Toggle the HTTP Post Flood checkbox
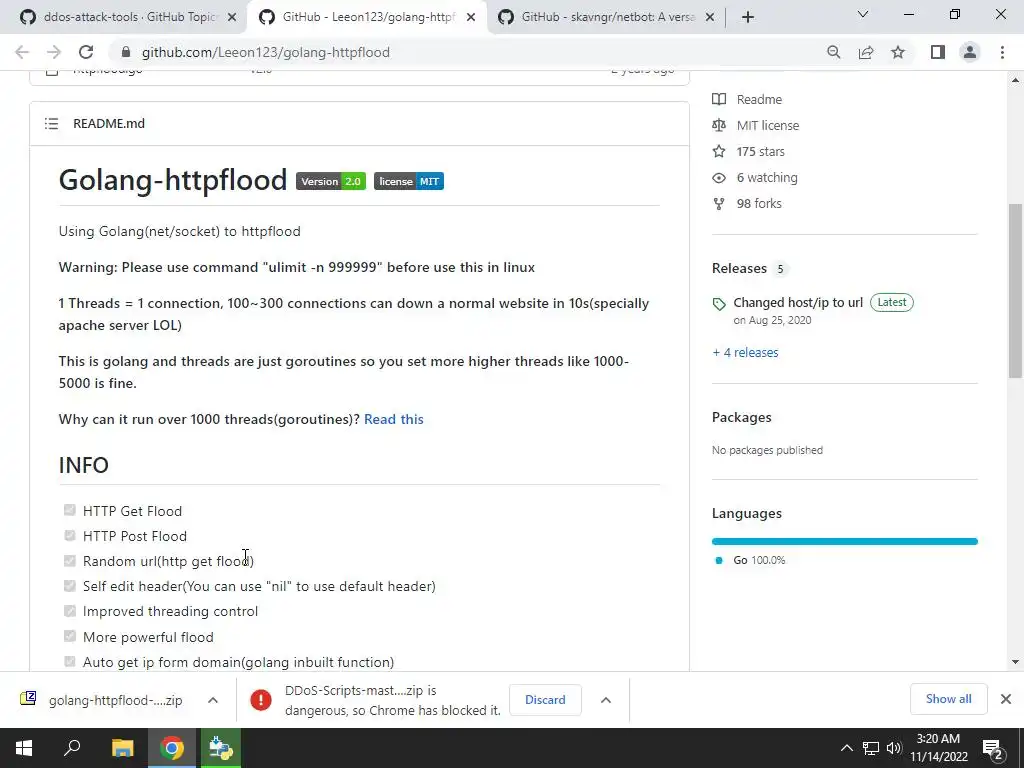 tap(70, 536)
